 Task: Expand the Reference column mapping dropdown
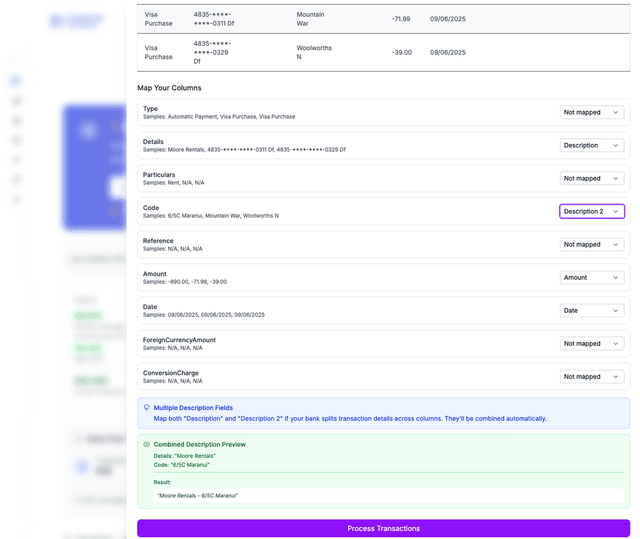pyautogui.click(x=591, y=244)
